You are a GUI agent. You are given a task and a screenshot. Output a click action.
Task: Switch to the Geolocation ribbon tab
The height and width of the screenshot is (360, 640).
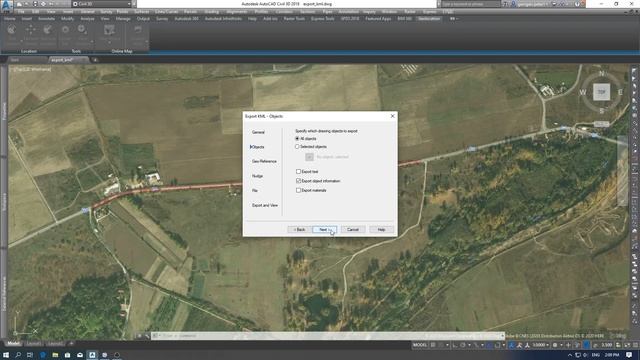click(429, 19)
